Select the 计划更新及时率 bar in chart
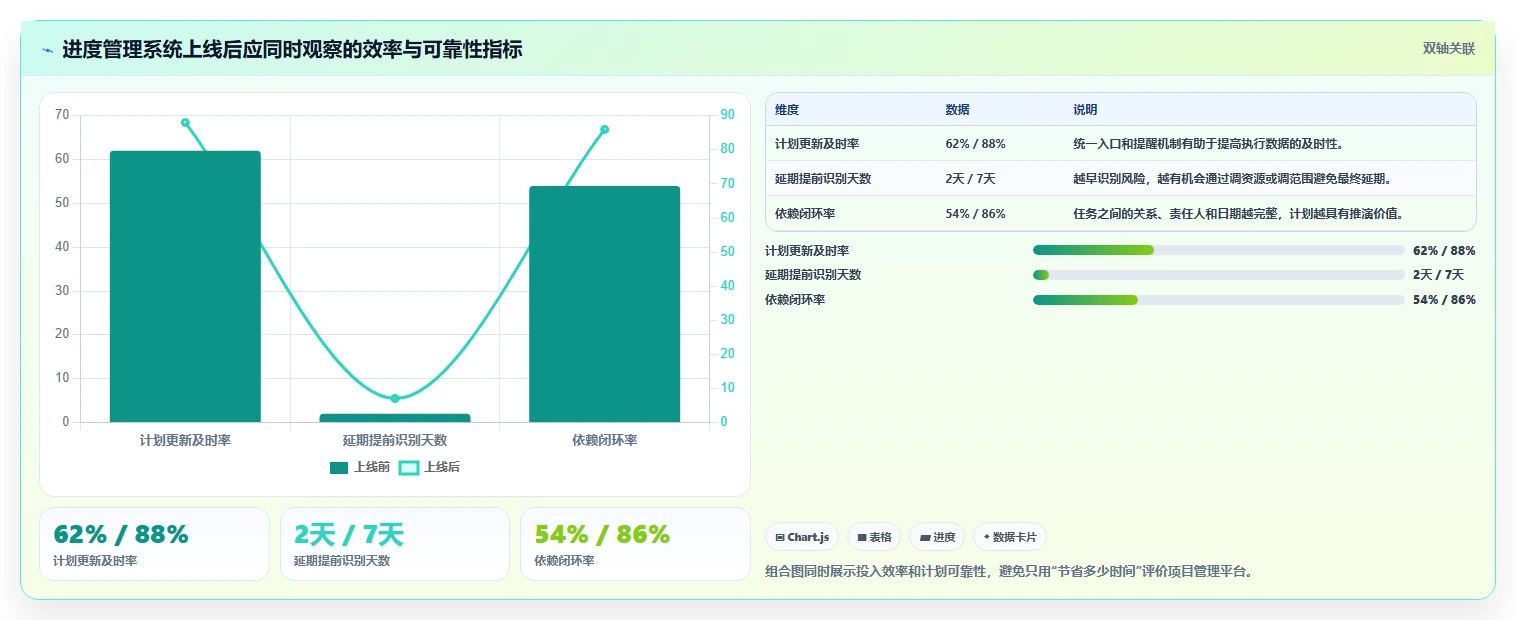This screenshot has height=620, width=1516. [x=185, y=286]
